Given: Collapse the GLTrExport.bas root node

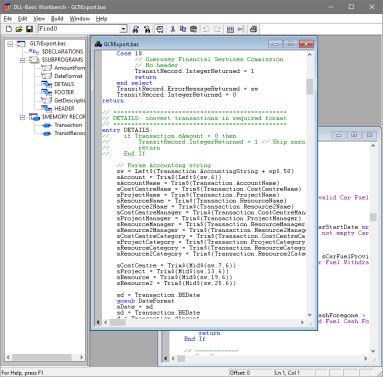Looking at the screenshot, I should [x=10, y=44].
